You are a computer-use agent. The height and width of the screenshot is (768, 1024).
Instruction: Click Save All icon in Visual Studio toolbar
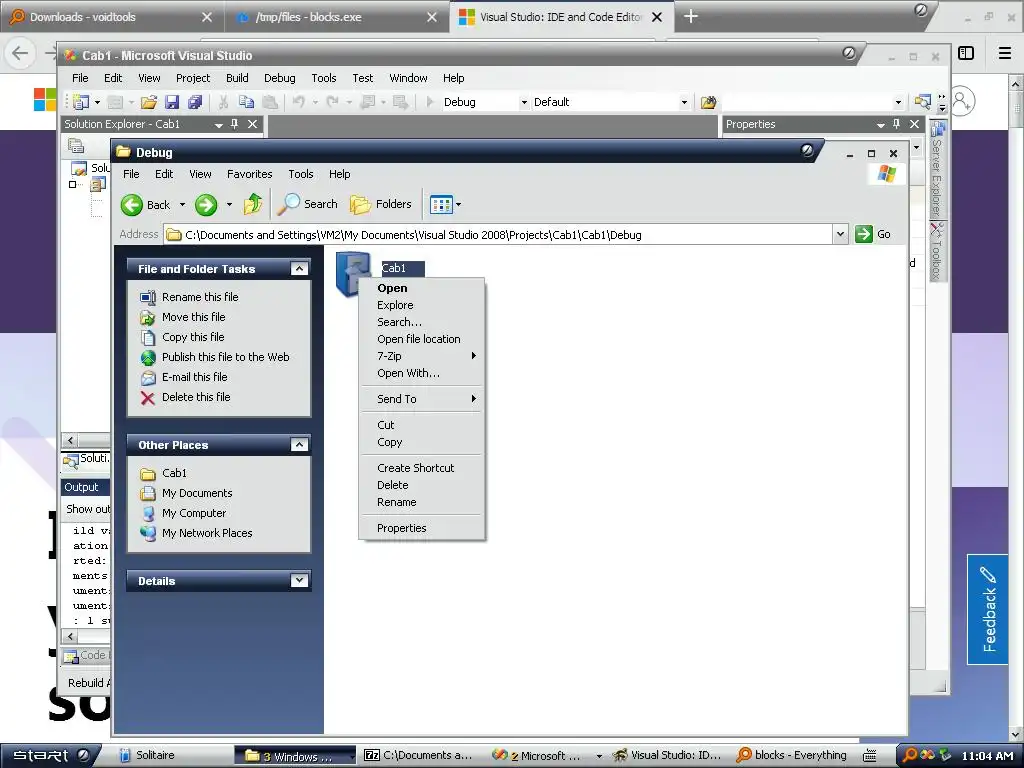pyautogui.click(x=195, y=102)
